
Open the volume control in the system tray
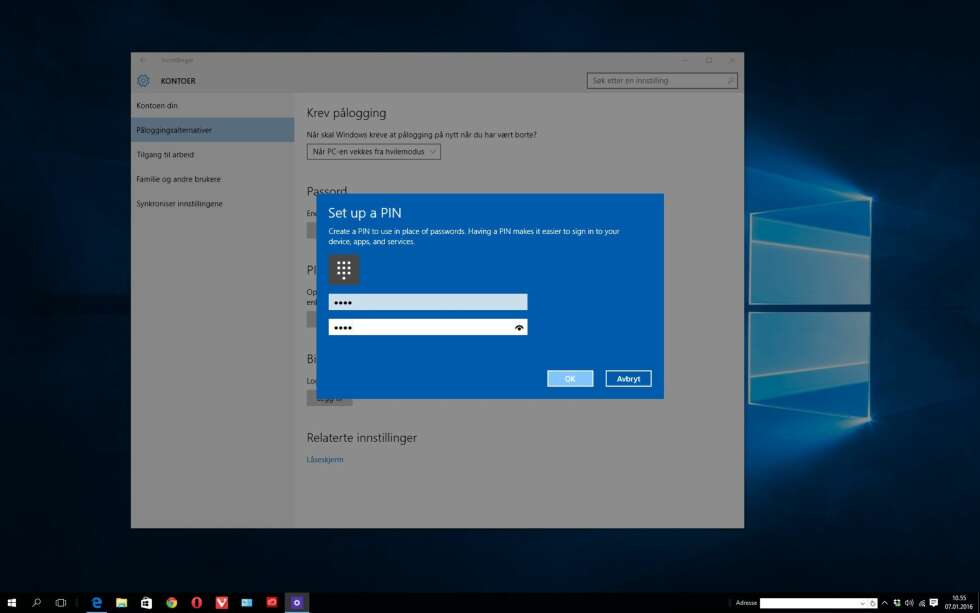tap(909, 603)
